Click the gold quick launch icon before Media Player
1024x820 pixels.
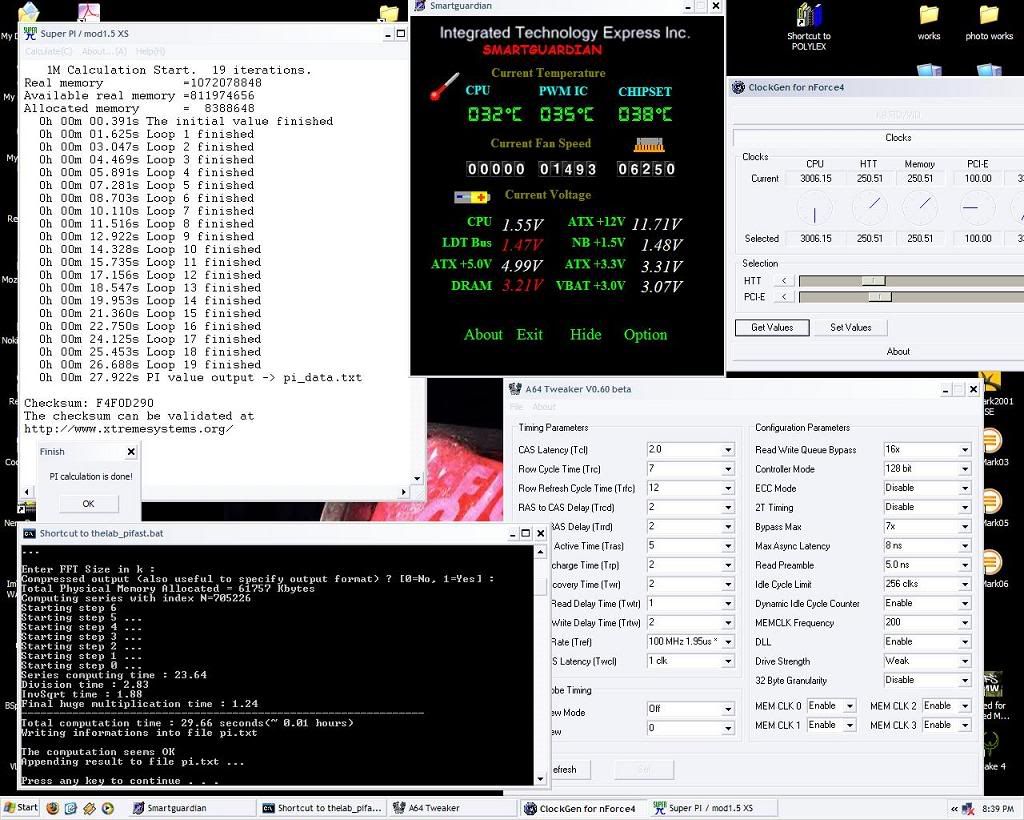(89, 808)
